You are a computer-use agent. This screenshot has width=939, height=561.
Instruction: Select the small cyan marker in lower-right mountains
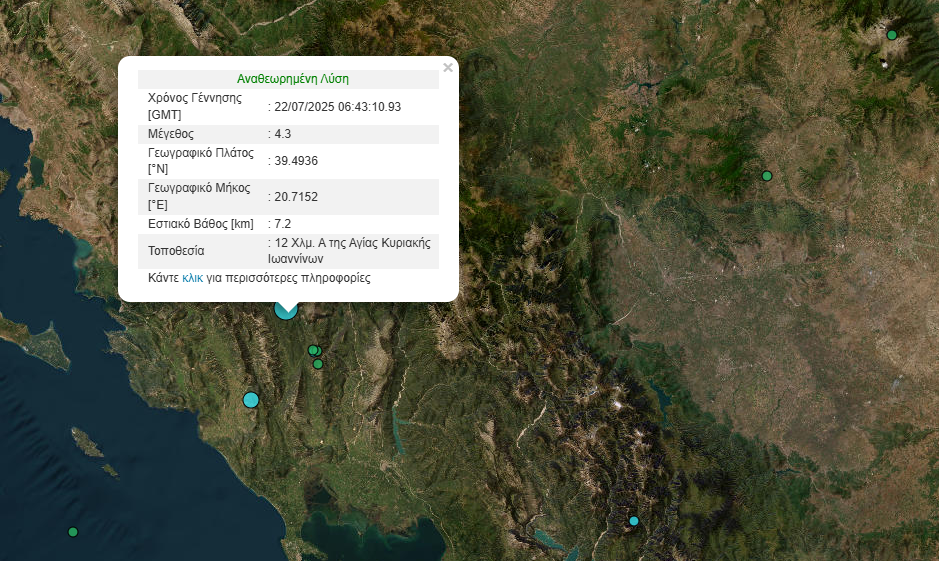tap(633, 521)
